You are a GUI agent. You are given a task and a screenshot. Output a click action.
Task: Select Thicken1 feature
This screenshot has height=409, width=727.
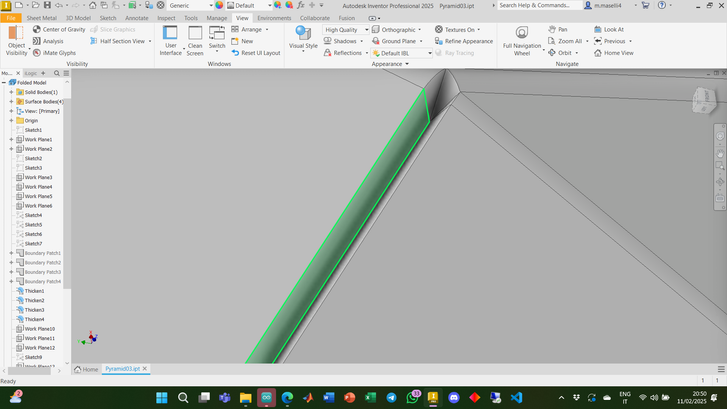click(34, 291)
